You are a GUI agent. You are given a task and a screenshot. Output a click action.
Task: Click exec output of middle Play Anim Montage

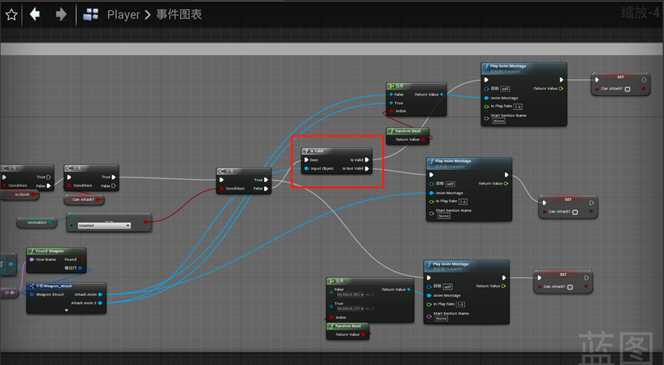click(507, 174)
